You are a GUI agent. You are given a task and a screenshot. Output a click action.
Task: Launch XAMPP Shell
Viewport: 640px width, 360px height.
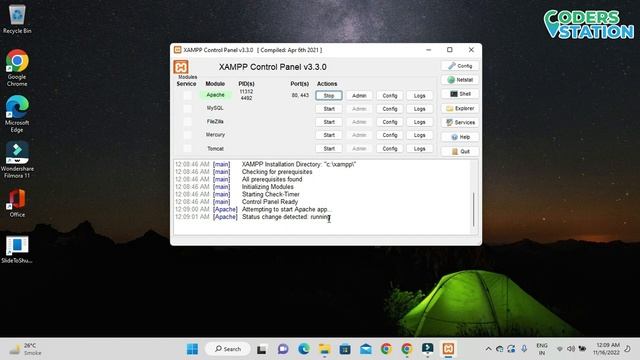point(460,94)
